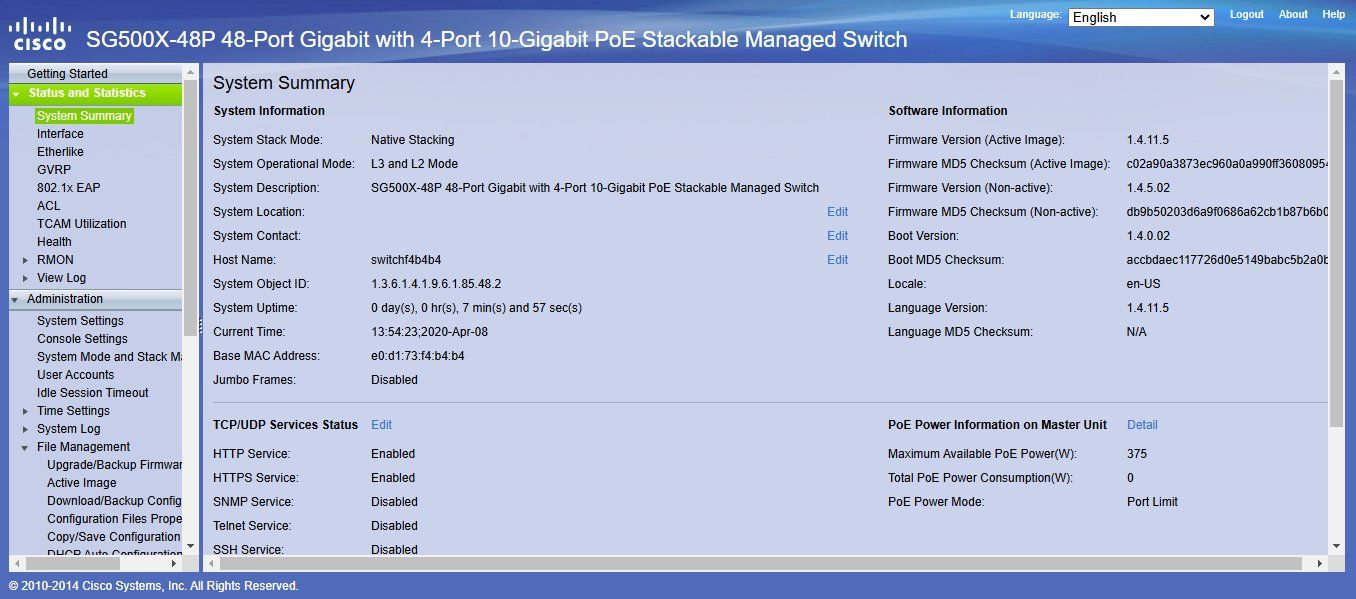Click main panel horizontal scroll right arrow
This screenshot has width=1356, height=599.
coord(1321,564)
